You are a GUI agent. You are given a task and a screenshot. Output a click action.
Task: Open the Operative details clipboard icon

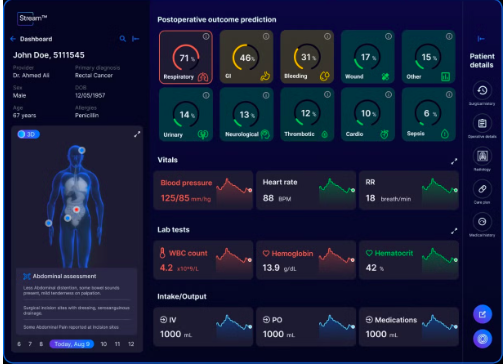[482, 124]
